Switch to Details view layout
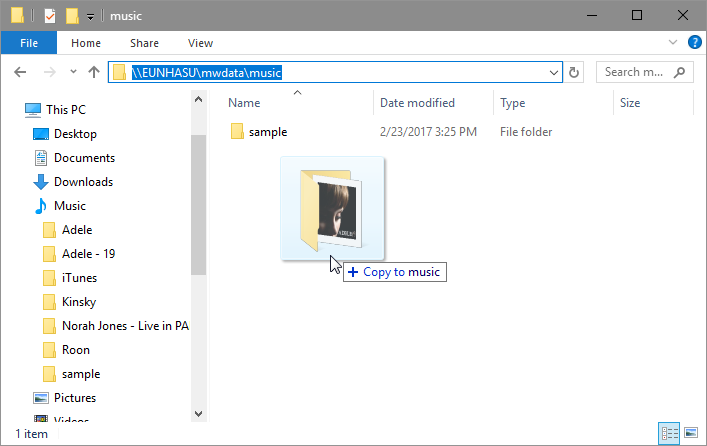 coord(667,434)
